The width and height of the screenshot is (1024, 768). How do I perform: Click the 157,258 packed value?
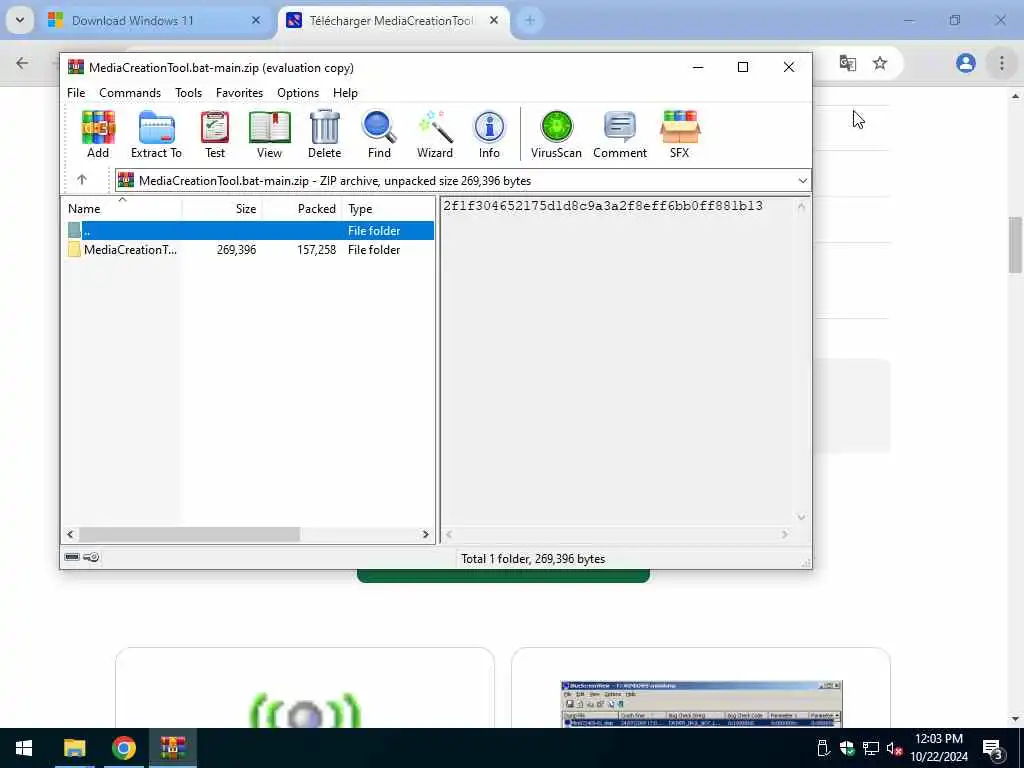(316, 249)
